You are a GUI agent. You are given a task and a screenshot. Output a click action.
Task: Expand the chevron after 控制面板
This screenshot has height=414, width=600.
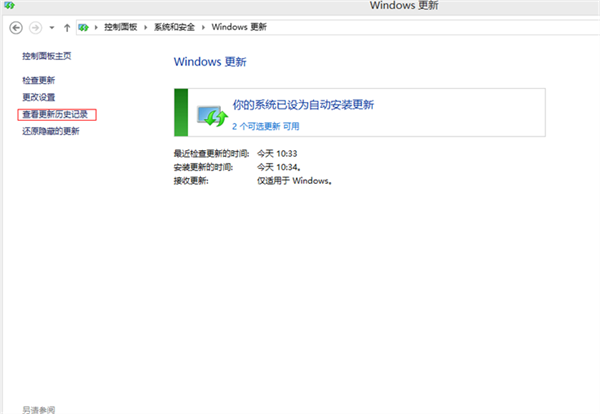[145, 28]
